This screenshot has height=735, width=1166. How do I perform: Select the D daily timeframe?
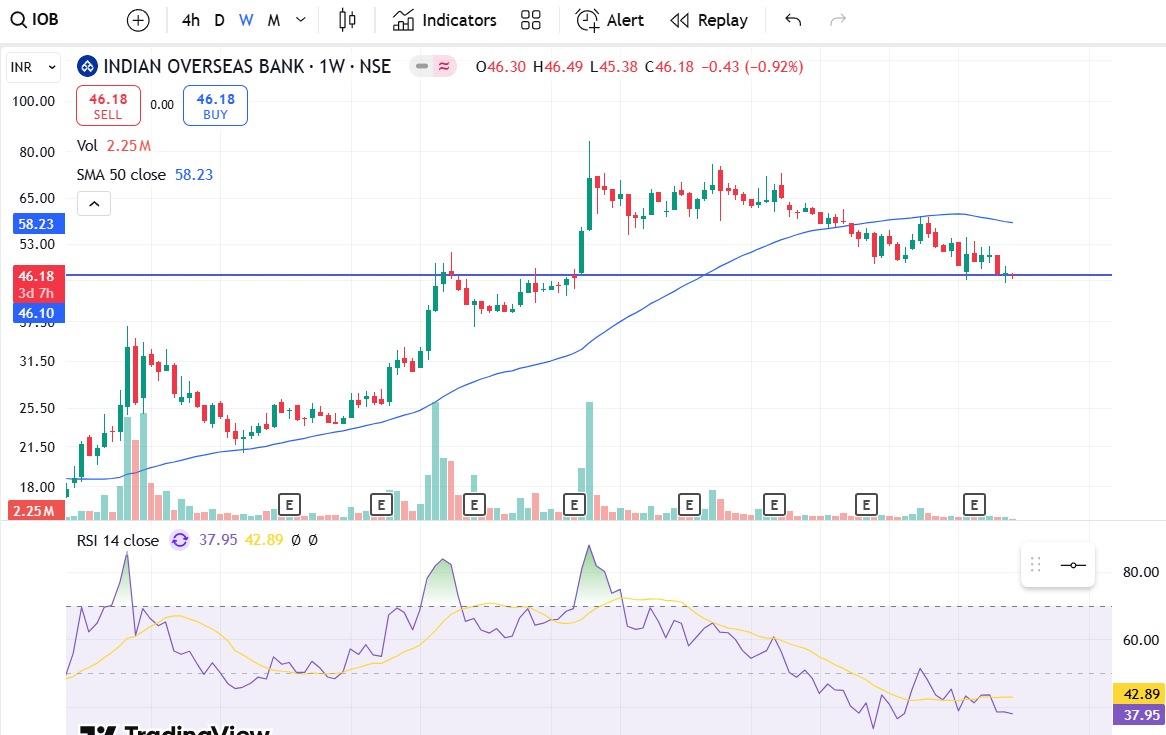click(219, 20)
